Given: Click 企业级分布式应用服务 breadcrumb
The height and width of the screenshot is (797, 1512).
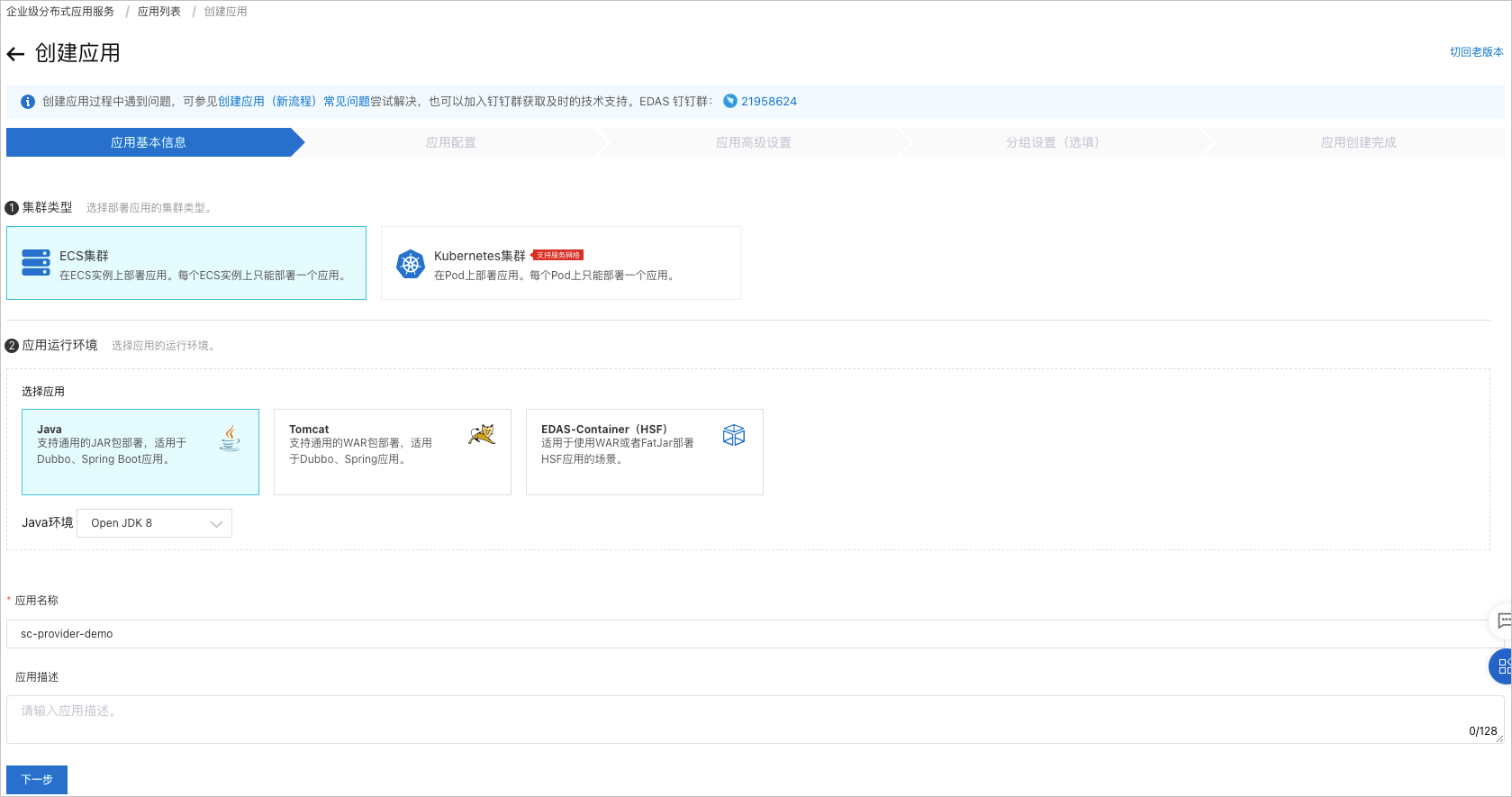Looking at the screenshot, I should (60, 12).
